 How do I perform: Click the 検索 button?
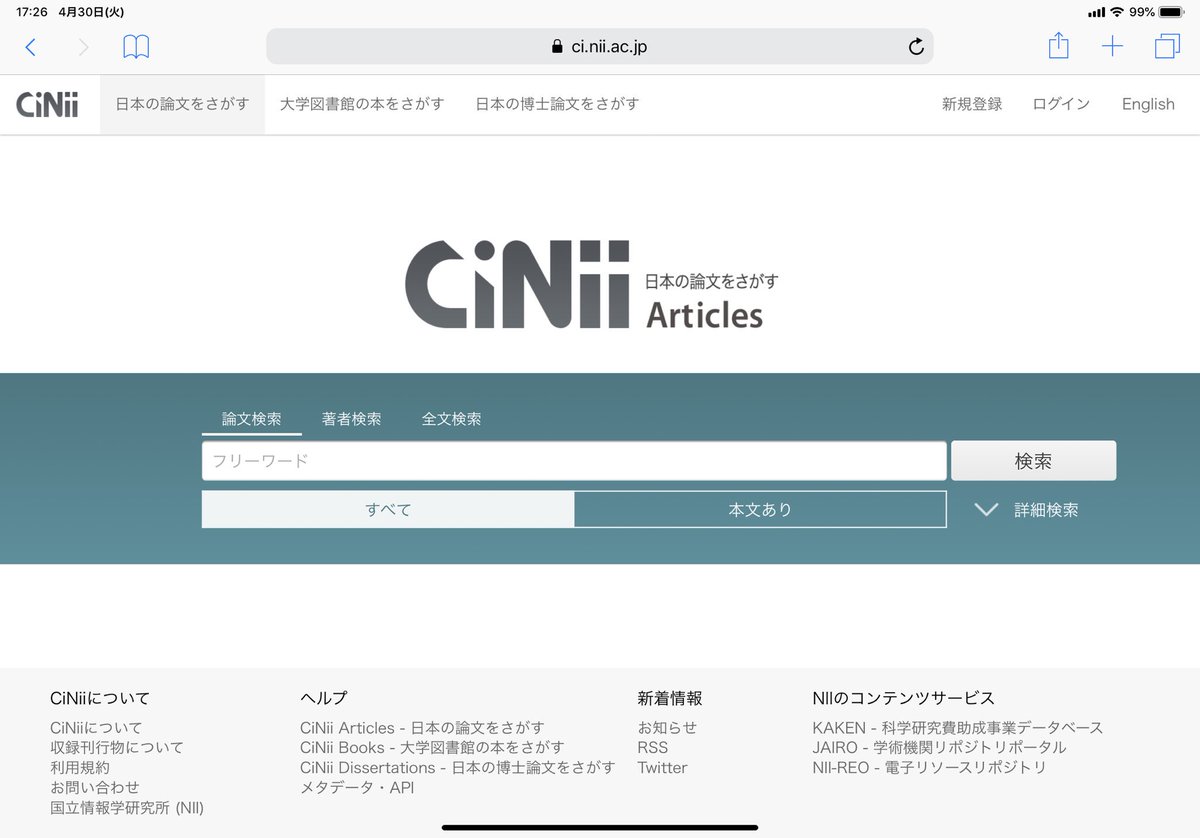click(x=1033, y=461)
